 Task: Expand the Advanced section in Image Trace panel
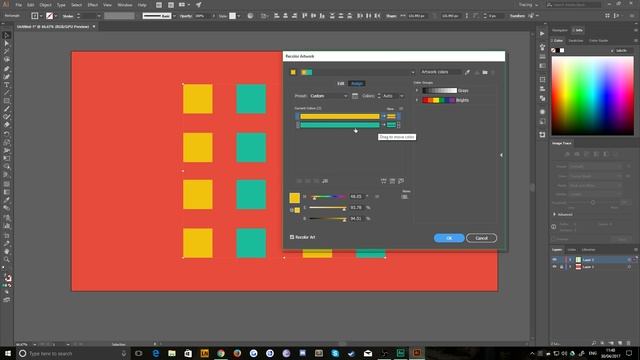pos(554,214)
